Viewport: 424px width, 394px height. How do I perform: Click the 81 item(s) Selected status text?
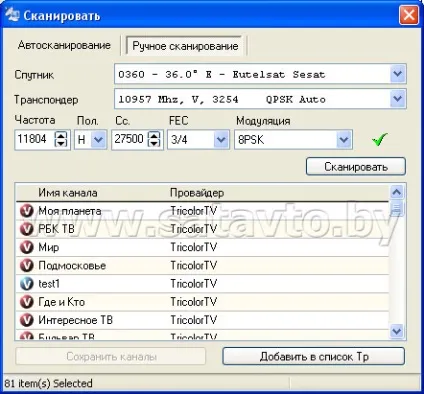click(48, 383)
